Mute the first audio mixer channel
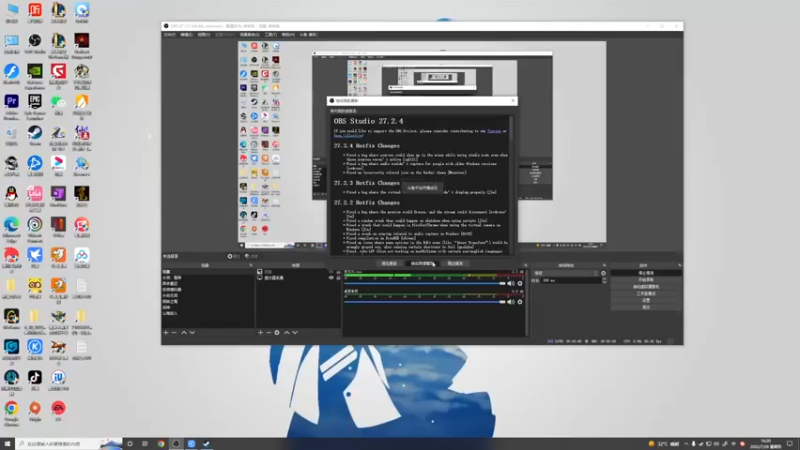Viewport: 800px width, 450px height. click(x=511, y=284)
